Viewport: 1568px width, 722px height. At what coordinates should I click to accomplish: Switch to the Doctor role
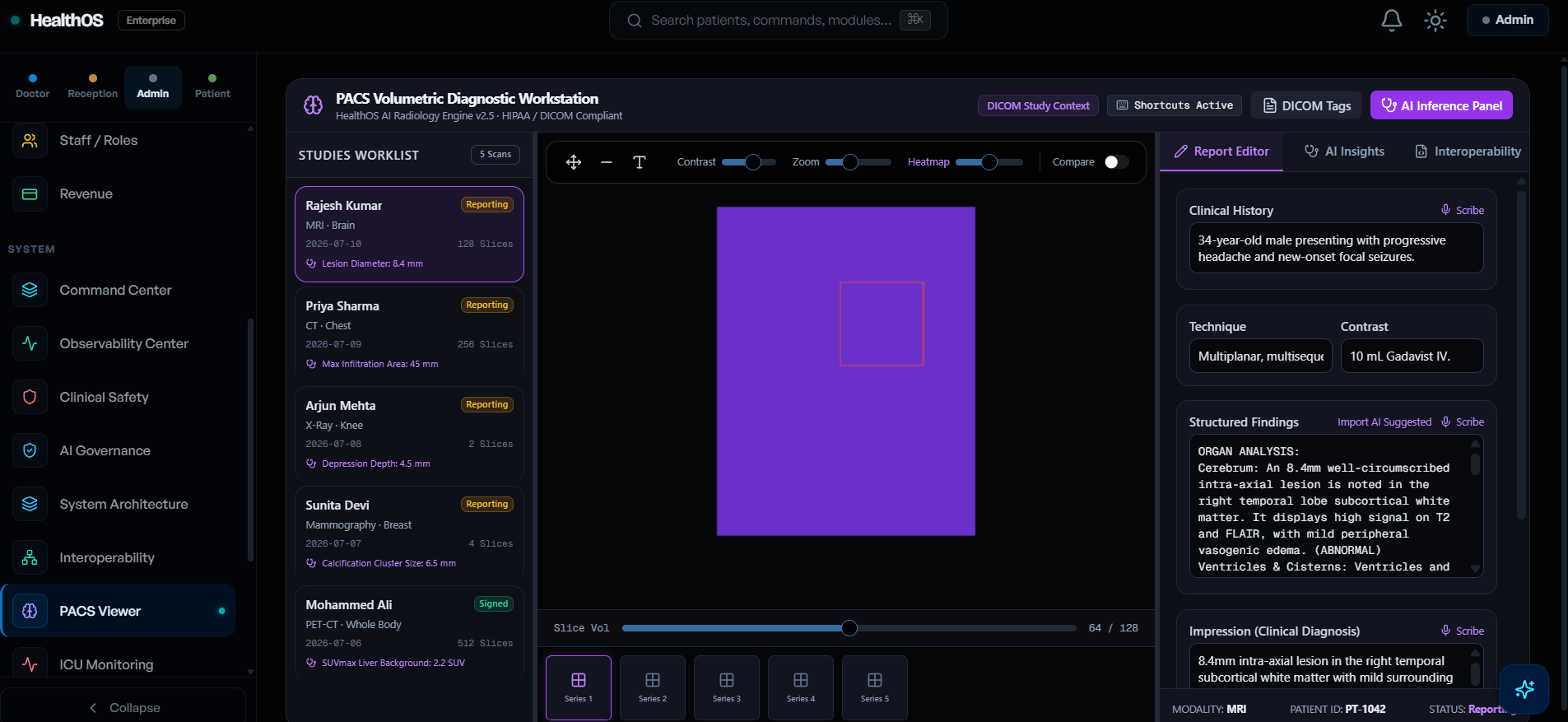tap(33, 87)
